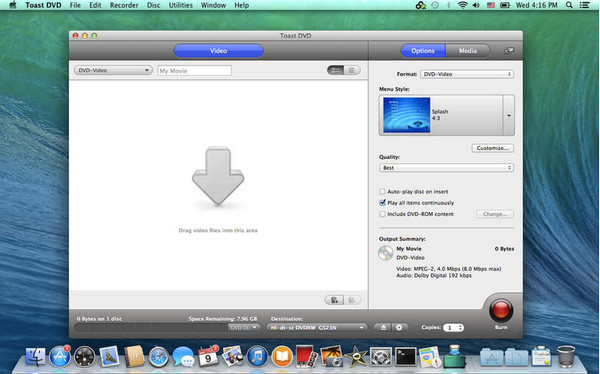Click the Change... button
The width and height of the screenshot is (600, 374).
[495, 214]
